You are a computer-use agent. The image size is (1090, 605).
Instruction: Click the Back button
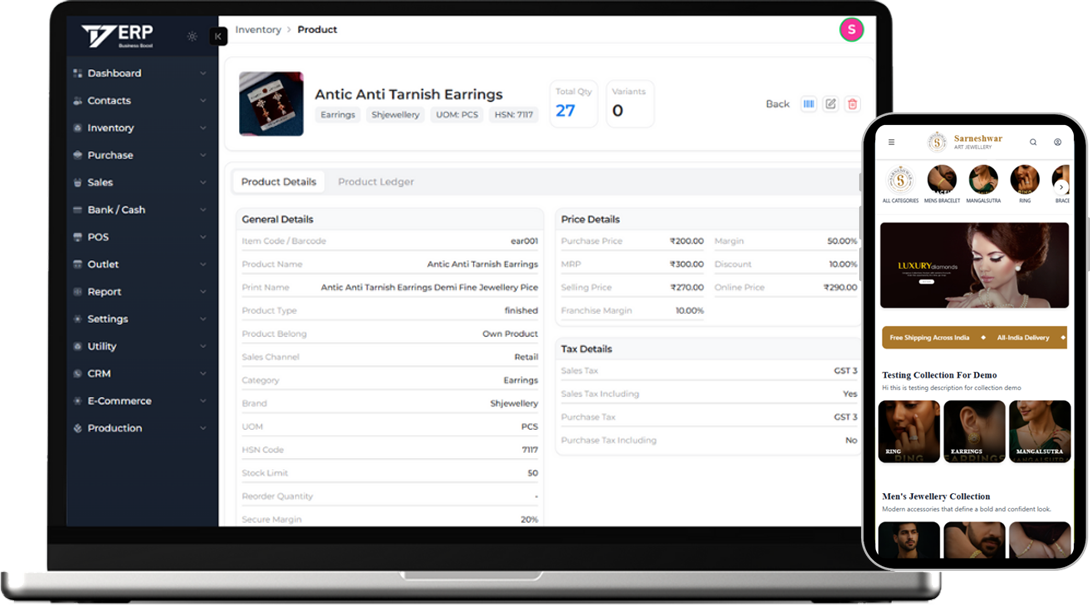(777, 103)
